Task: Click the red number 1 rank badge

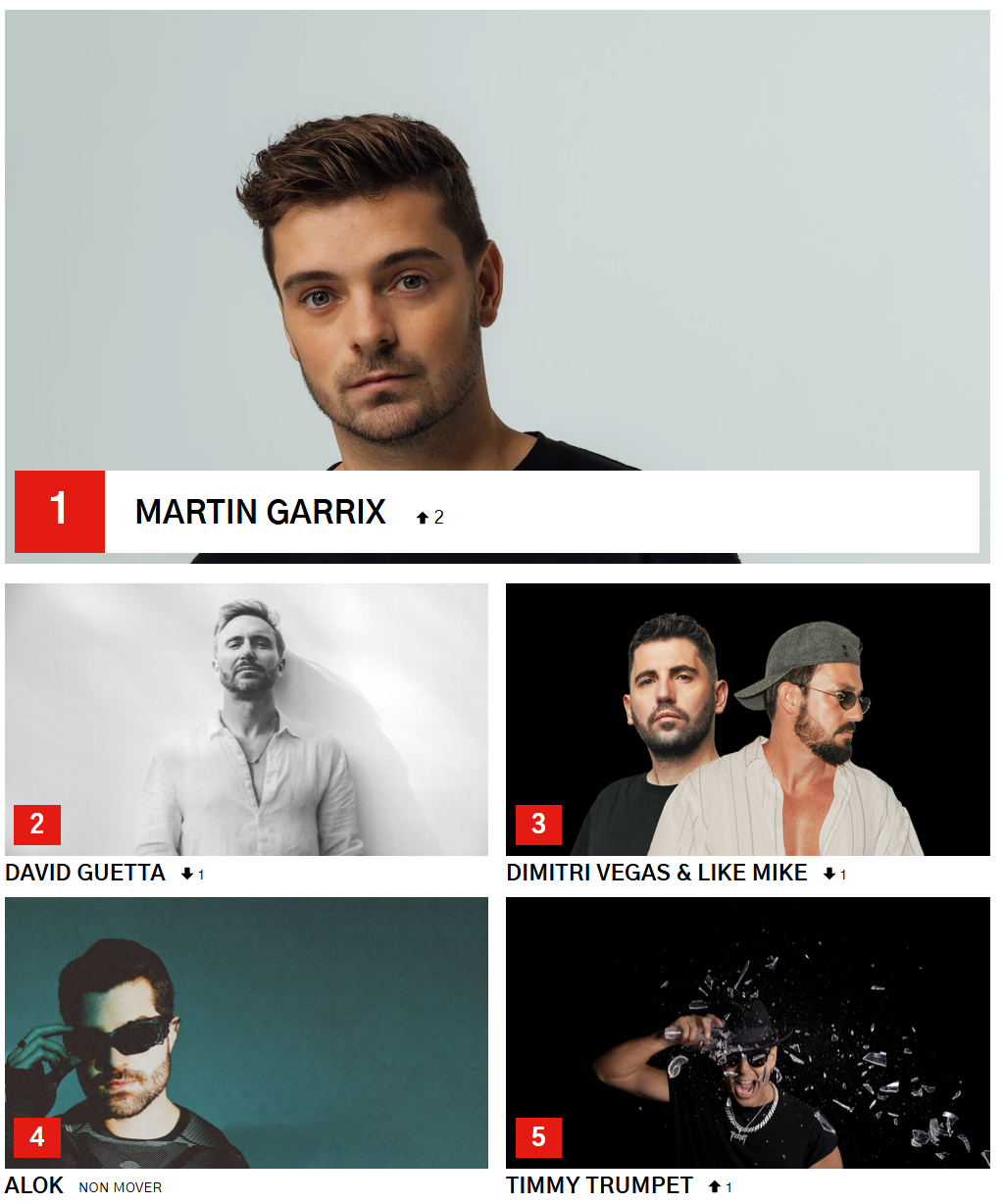Action: click(60, 511)
